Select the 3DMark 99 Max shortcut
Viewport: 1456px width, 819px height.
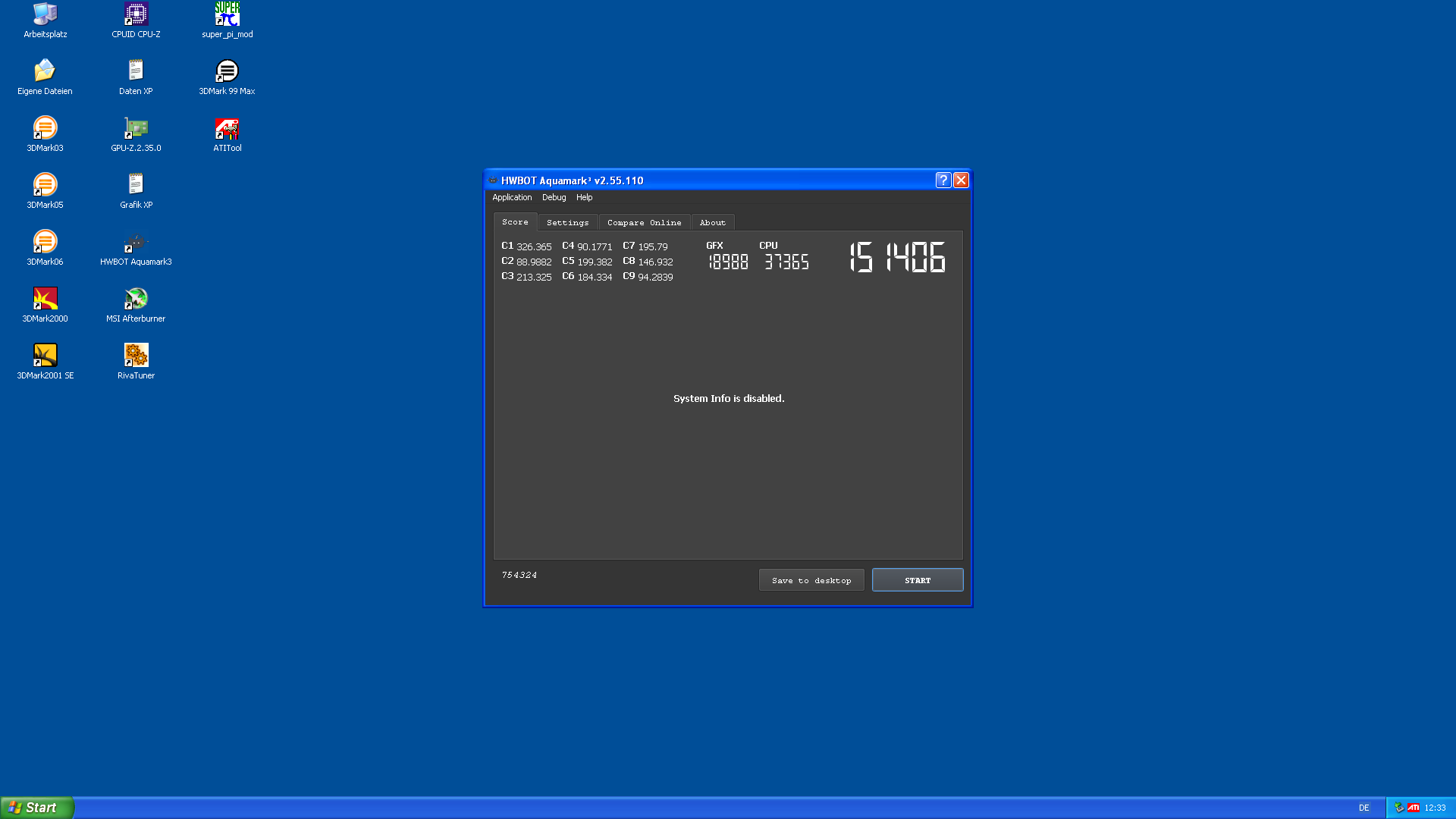coord(227,77)
